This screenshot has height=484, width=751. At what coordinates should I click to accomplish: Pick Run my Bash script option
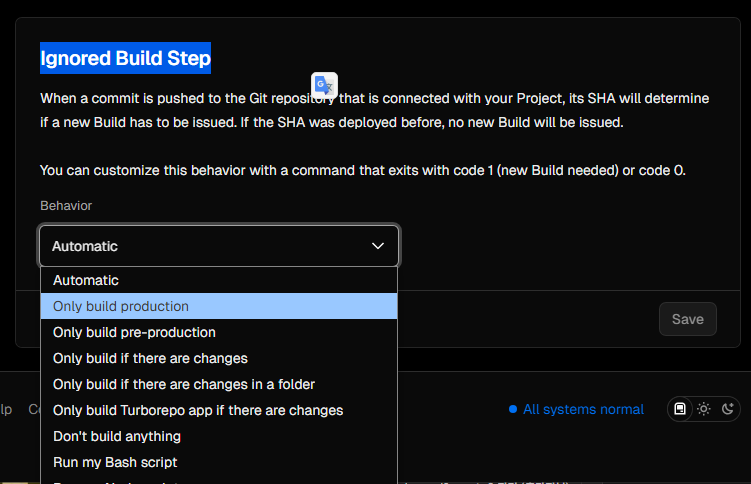219,462
